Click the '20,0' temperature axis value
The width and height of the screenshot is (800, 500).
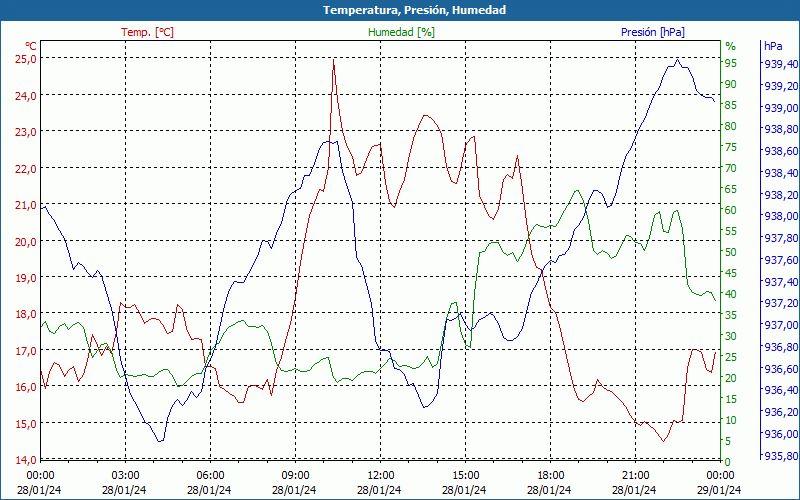coord(26,241)
